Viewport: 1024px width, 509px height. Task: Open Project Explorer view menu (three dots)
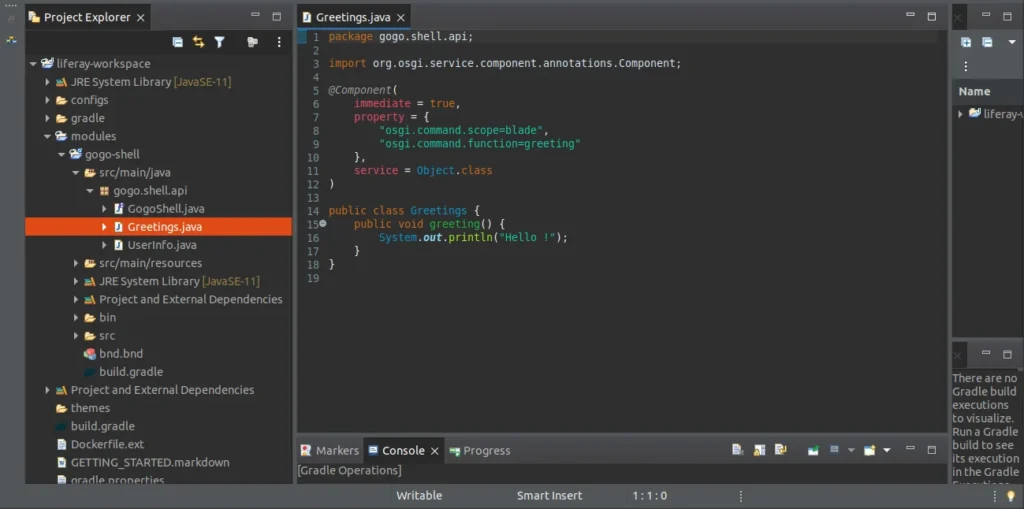(279, 42)
